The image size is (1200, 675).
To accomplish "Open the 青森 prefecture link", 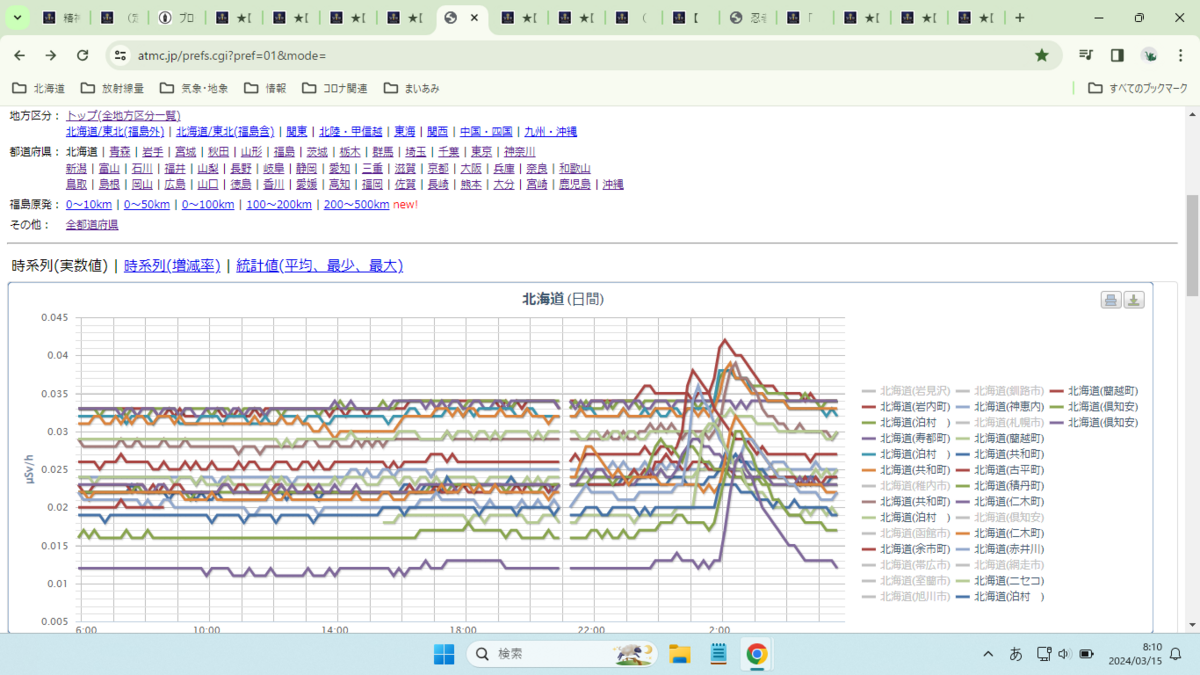I will 120,152.
